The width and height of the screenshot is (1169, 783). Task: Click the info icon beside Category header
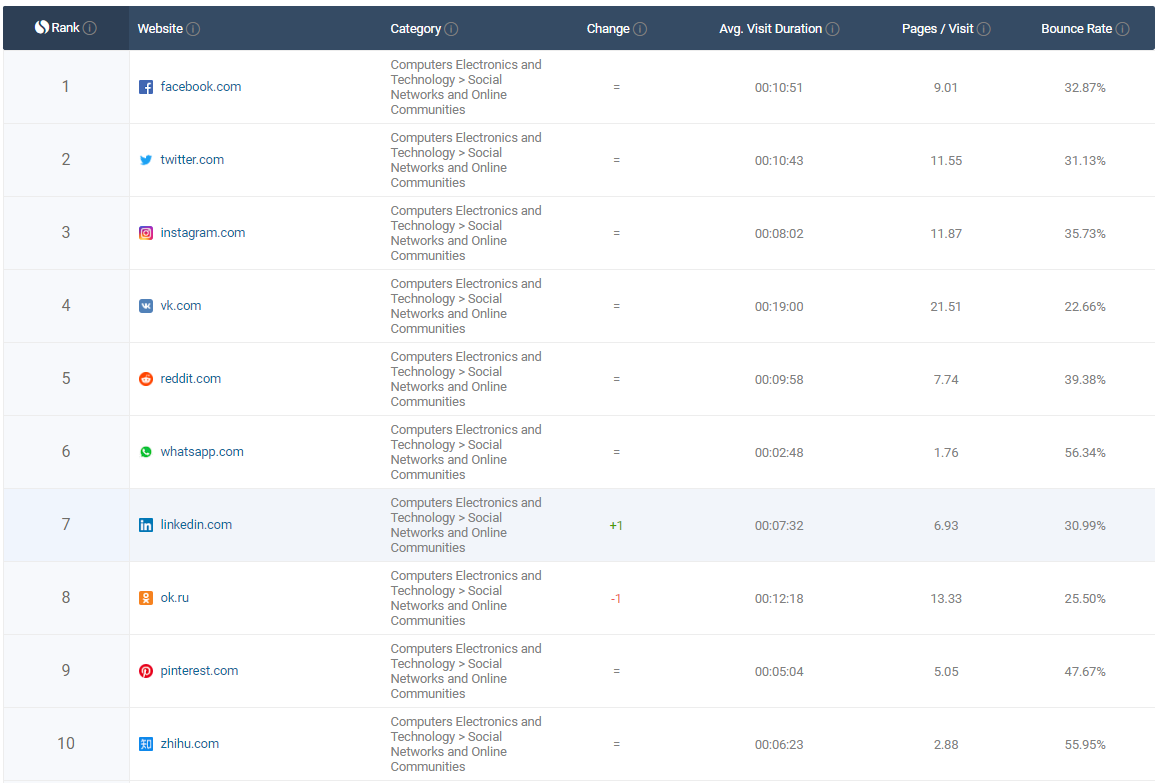coord(451,29)
